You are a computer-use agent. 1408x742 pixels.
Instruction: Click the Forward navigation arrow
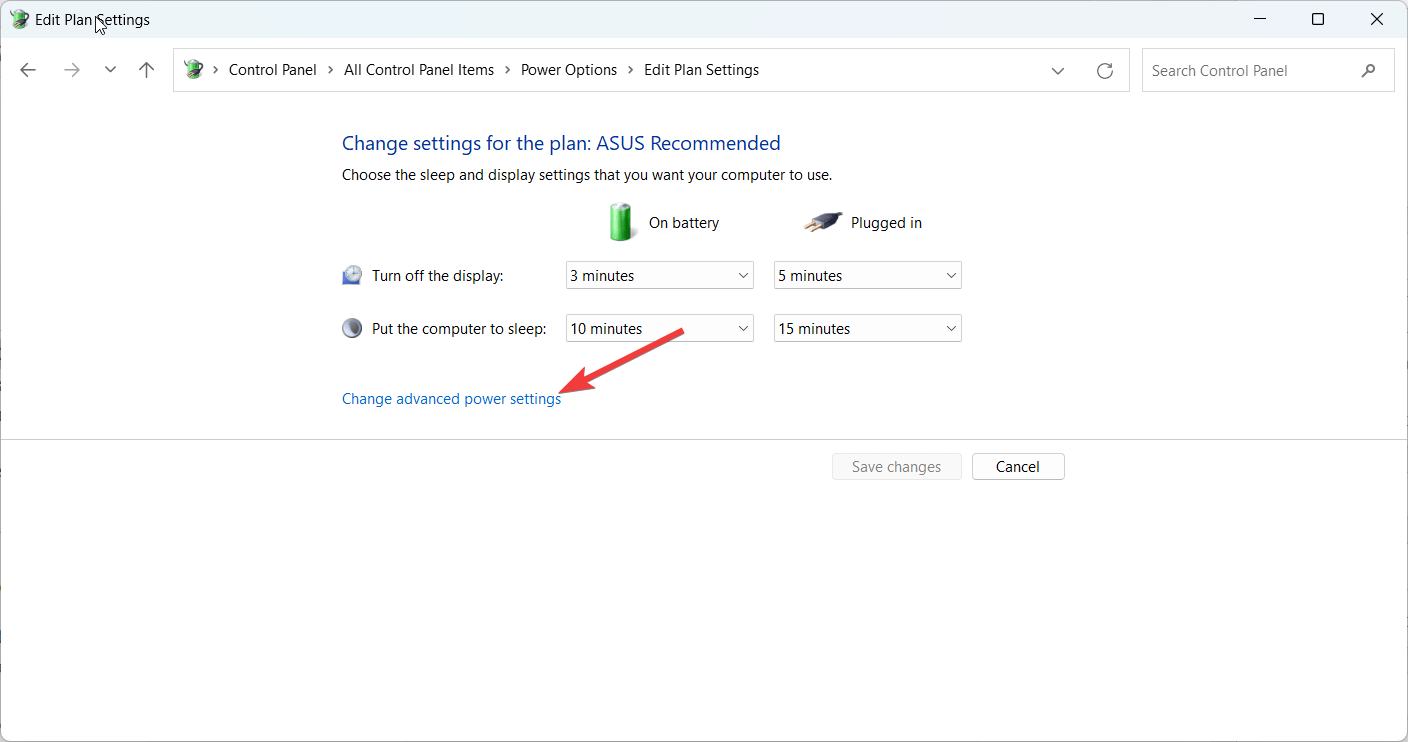tap(71, 70)
